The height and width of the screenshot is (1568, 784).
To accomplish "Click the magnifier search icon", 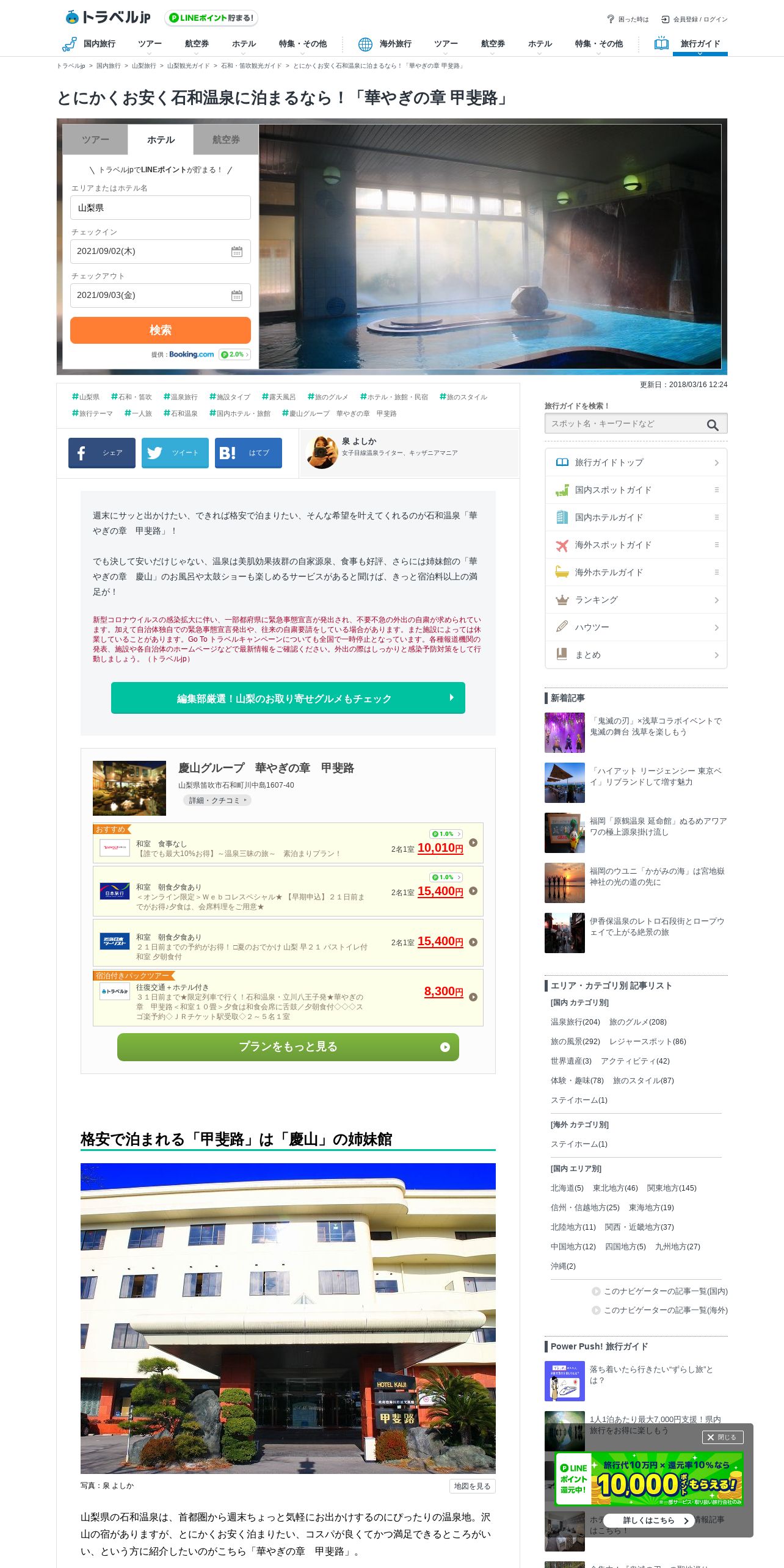I will click(713, 425).
